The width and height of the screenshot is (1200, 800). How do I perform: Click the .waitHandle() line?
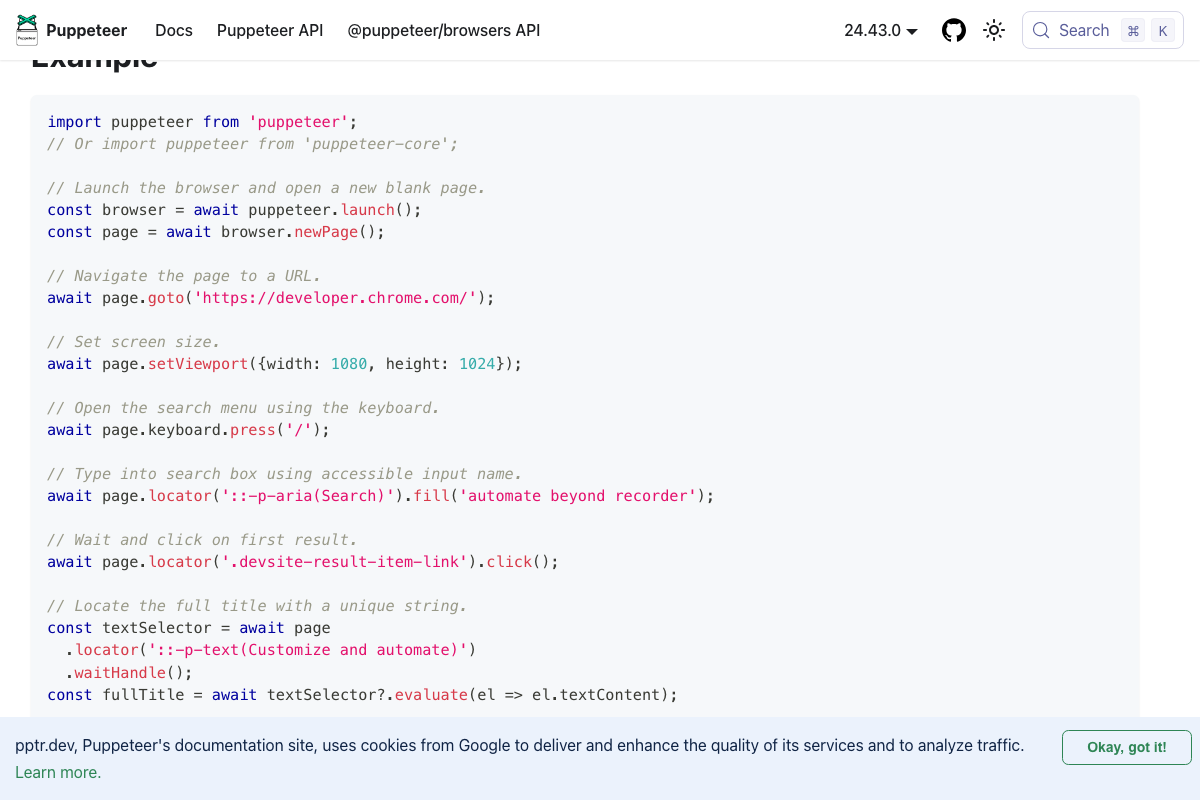pyautogui.click(x=129, y=672)
